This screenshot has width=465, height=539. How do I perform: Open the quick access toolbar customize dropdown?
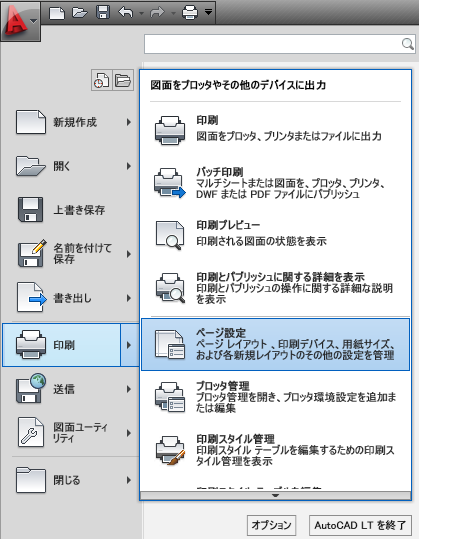click(x=208, y=12)
